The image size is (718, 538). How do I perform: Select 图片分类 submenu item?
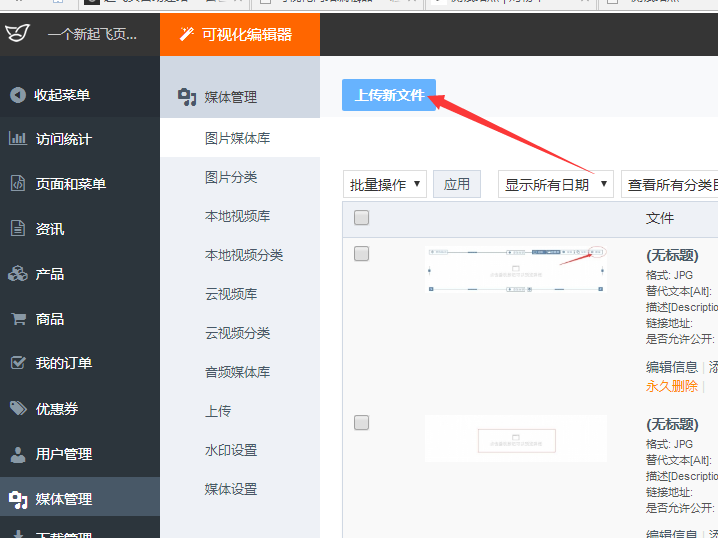point(231,177)
